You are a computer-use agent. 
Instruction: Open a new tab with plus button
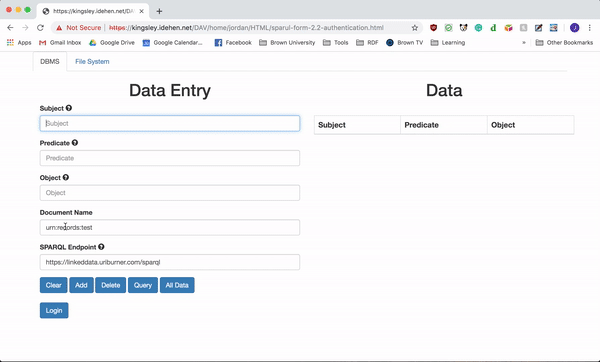159,11
